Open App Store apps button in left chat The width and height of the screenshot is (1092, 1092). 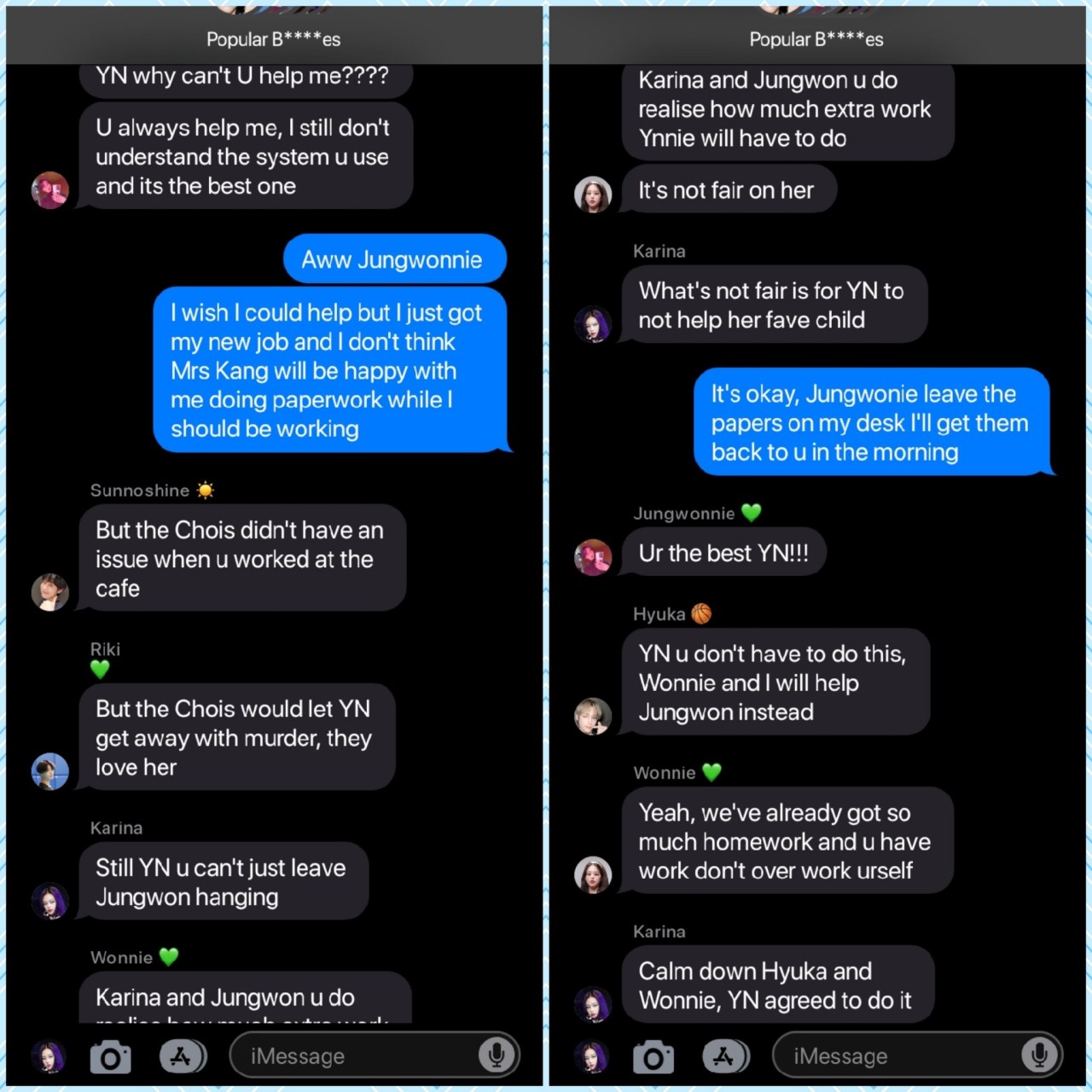[x=183, y=1057]
